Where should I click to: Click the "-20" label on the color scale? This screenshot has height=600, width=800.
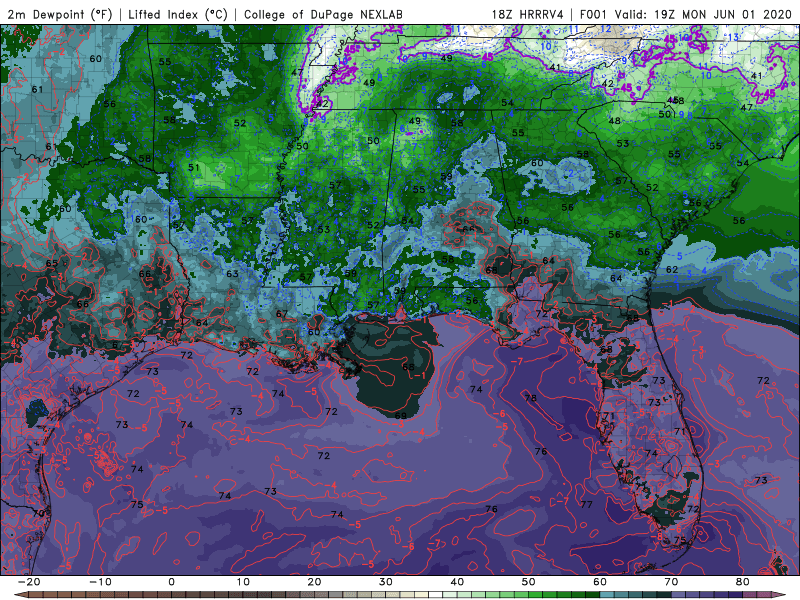coord(29,582)
